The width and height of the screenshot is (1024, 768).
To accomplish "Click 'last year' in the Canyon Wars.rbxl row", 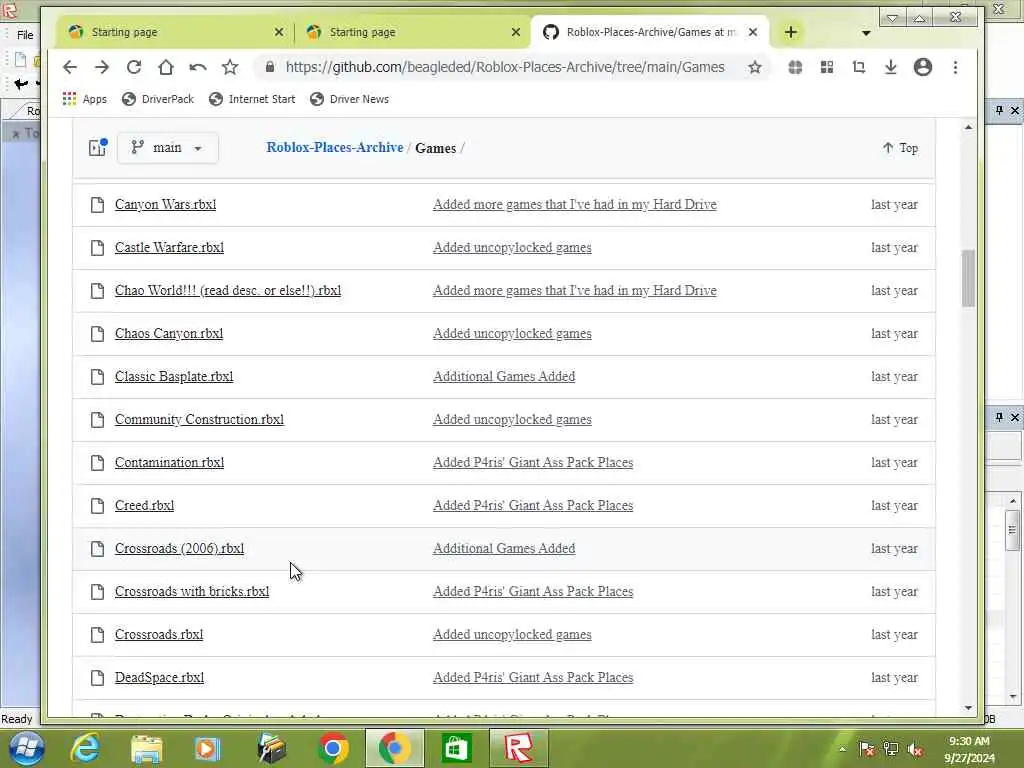I will click(x=894, y=204).
